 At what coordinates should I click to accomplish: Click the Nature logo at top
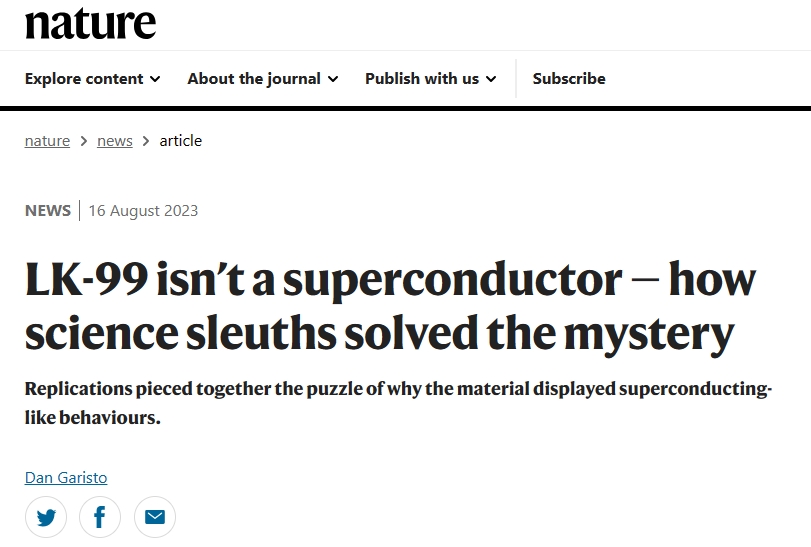(91, 23)
